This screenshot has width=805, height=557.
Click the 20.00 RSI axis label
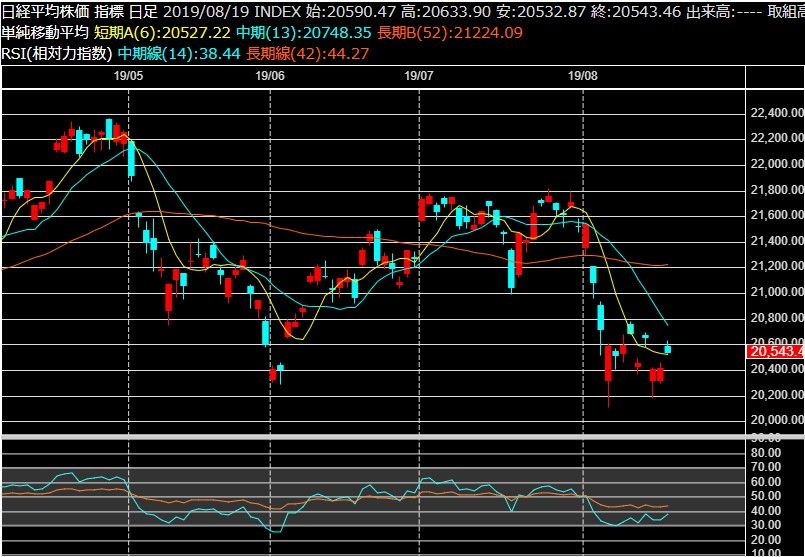click(765, 540)
